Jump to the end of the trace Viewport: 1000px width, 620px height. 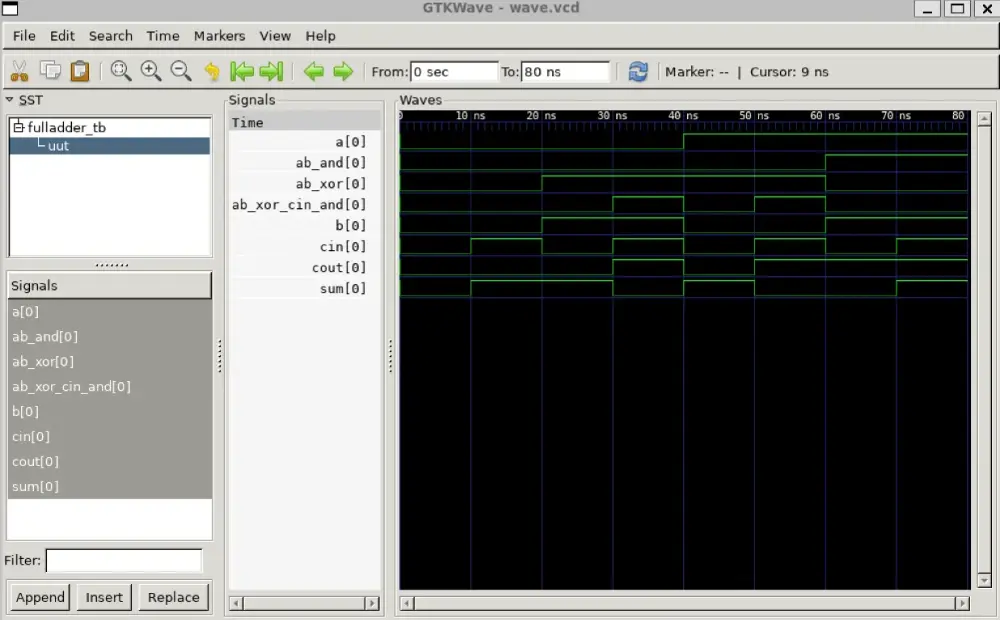click(271, 71)
